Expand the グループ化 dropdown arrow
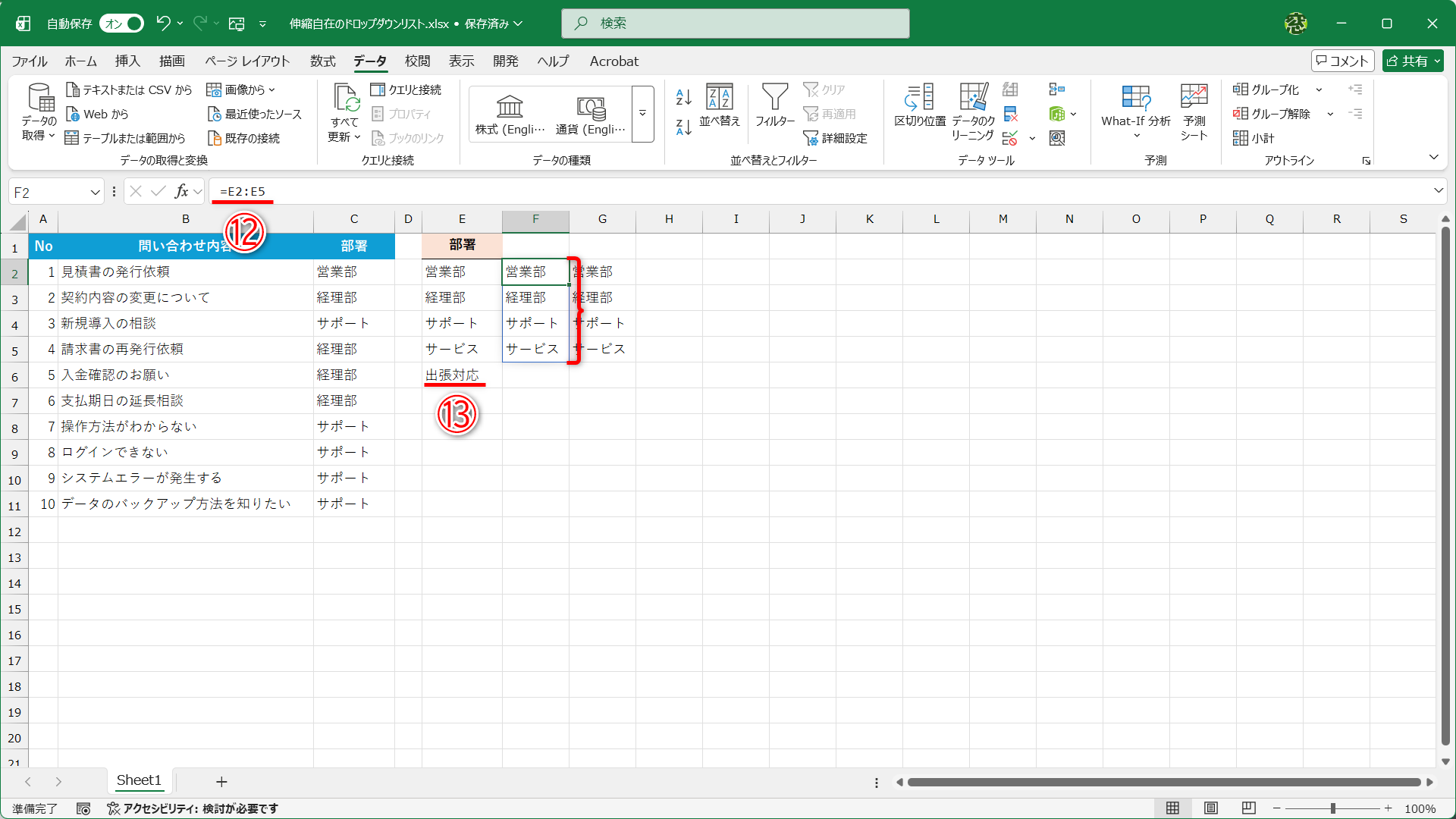Viewport: 1456px width, 819px height. point(1319,89)
